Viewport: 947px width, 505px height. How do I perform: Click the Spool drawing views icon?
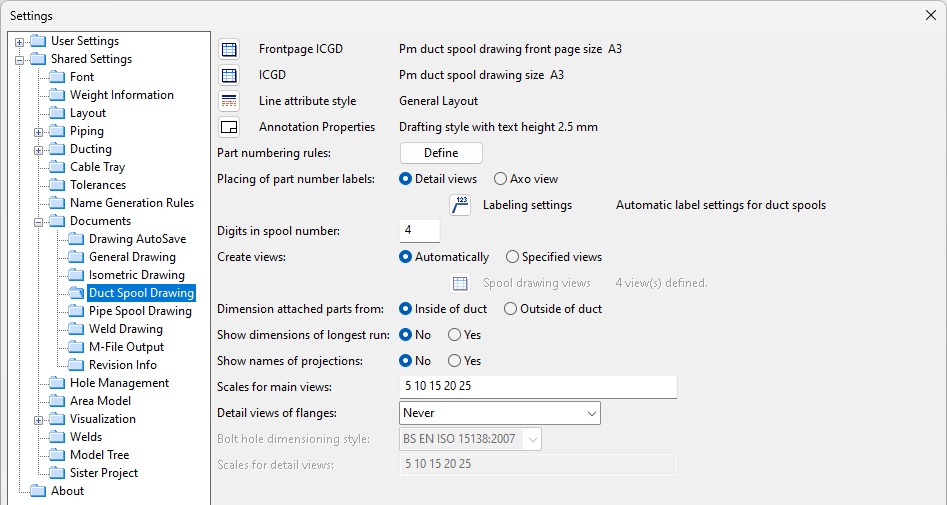[460, 283]
